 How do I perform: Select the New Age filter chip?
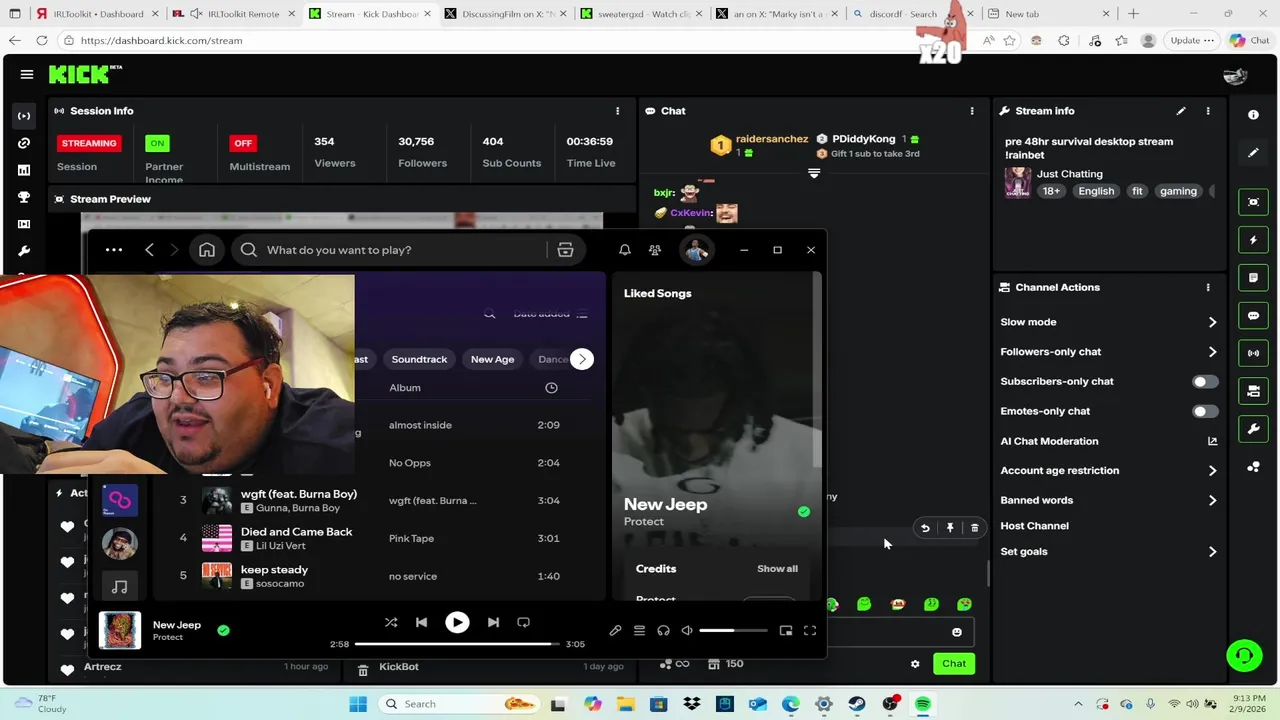click(x=492, y=359)
